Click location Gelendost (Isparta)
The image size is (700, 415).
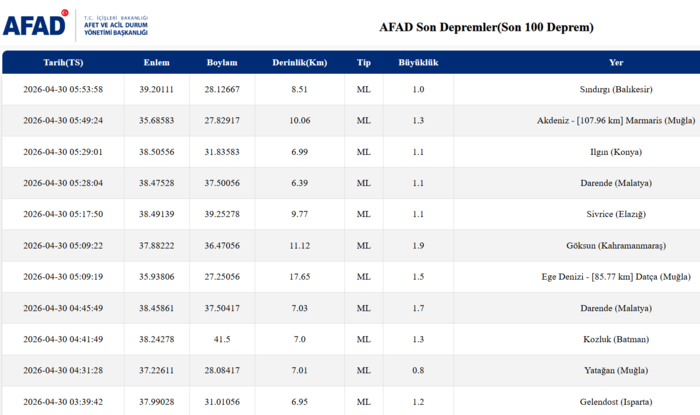616,402
